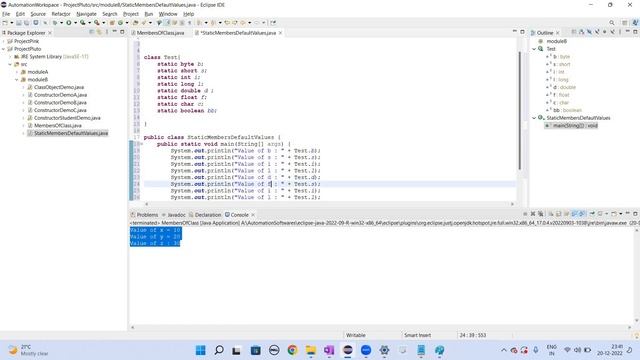This screenshot has height=360, width=640.
Task: Minimize the Outline view
Action: (x=627, y=32)
